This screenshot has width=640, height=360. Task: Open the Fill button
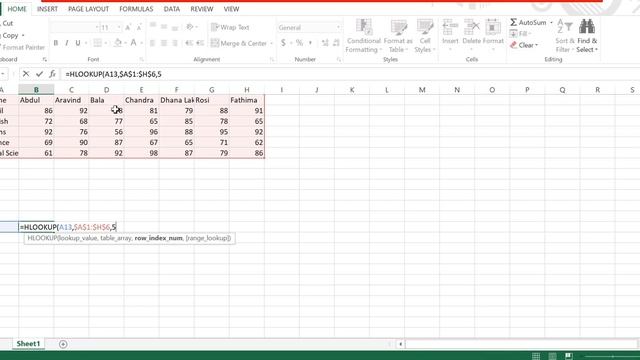[520, 33]
